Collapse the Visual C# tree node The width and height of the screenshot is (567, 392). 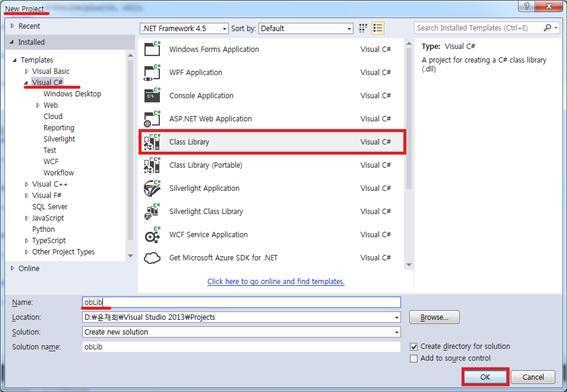pos(26,83)
